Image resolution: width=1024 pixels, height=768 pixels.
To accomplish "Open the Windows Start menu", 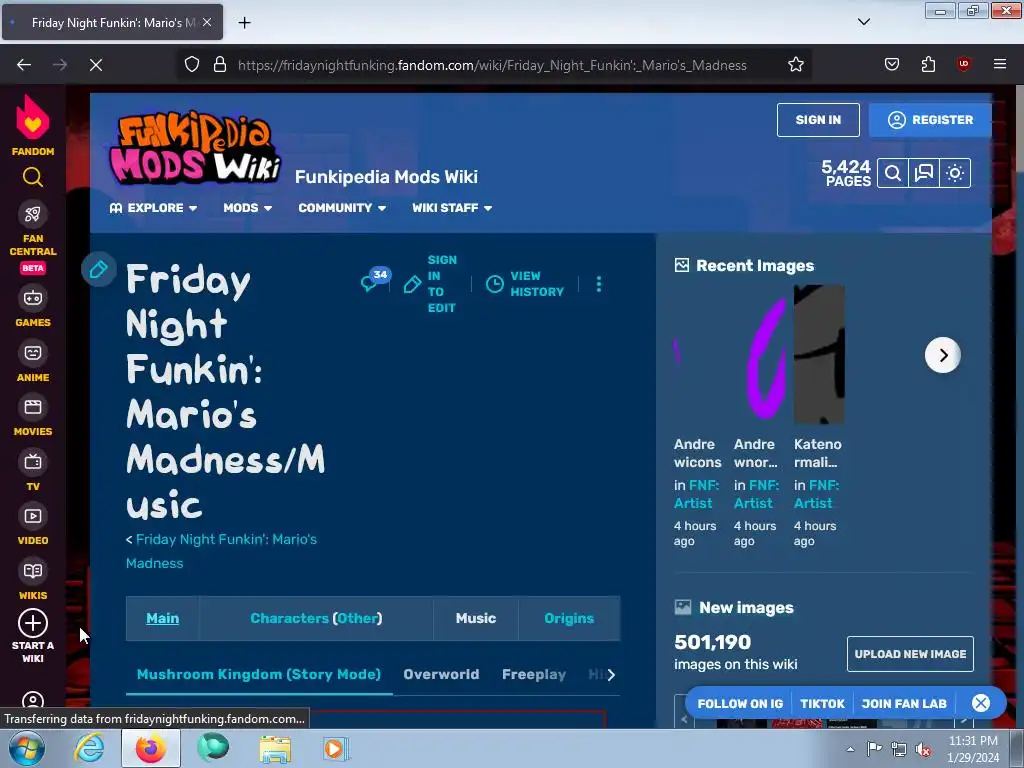I will (27, 748).
